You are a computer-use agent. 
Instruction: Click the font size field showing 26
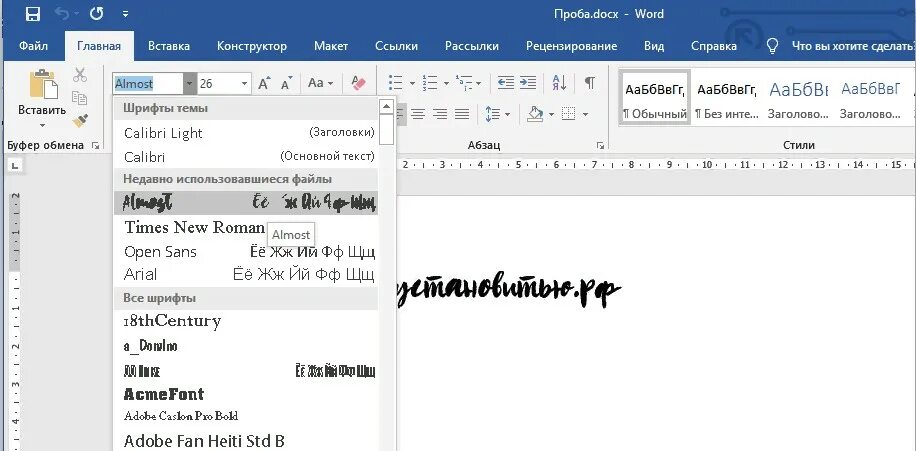tap(218, 84)
